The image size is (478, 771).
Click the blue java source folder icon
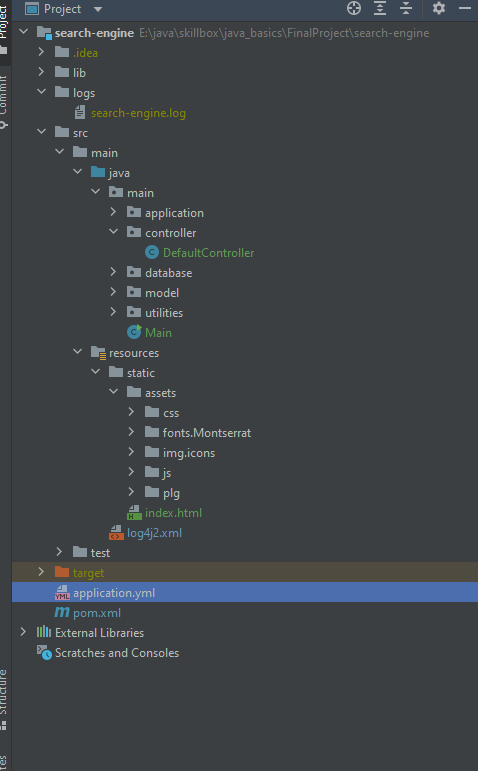[98, 172]
